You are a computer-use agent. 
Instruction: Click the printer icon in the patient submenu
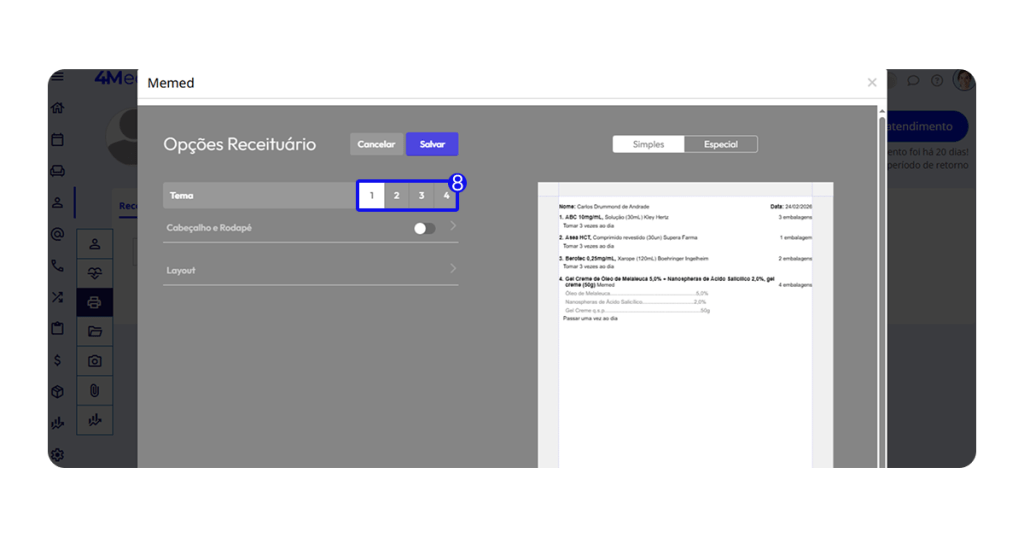click(x=95, y=302)
